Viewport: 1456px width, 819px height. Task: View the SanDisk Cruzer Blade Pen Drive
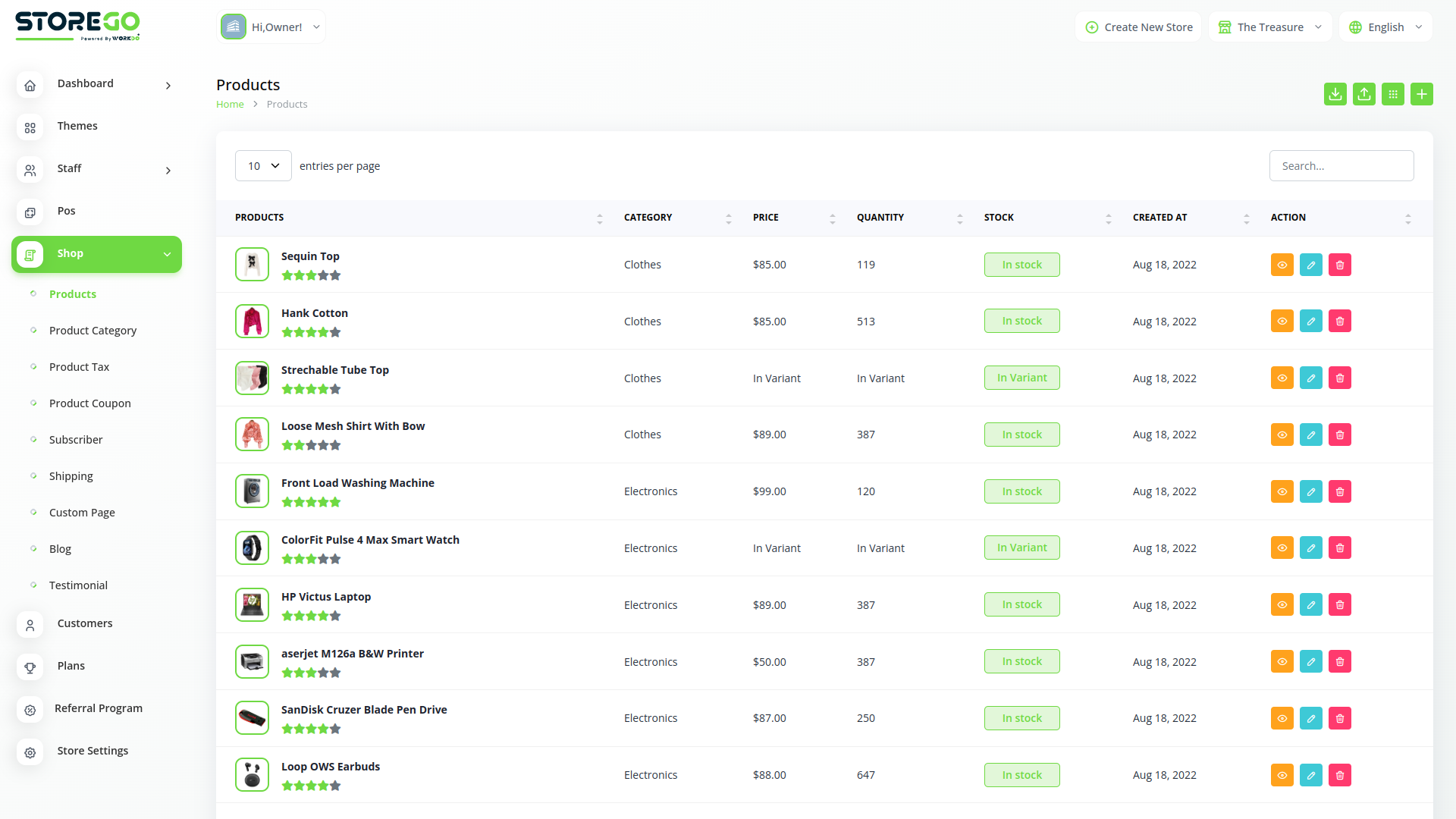pyautogui.click(x=1282, y=718)
